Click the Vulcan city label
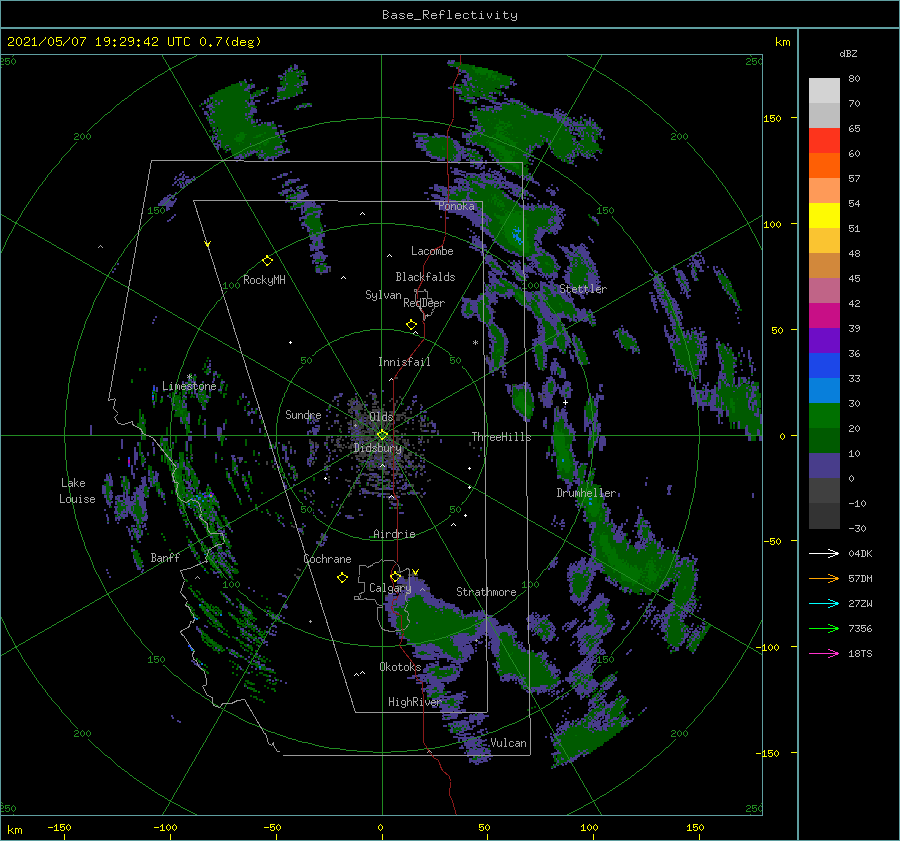Viewport: 900px width, 841px height. point(509,743)
